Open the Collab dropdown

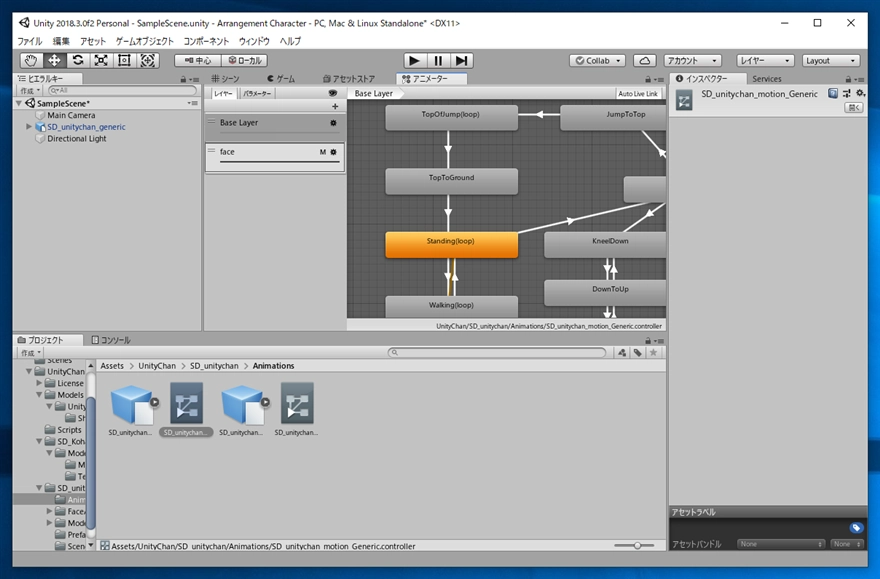click(598, 61)
